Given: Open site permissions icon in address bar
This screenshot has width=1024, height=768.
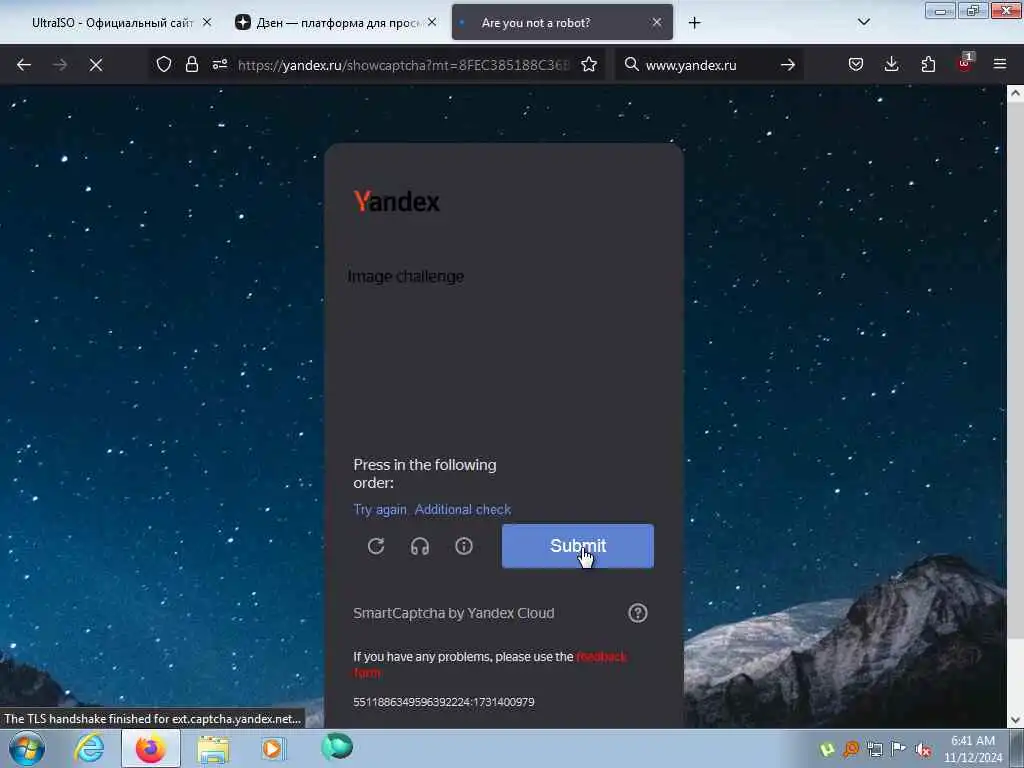Looking at the screenshot, I should coord(220,64).
